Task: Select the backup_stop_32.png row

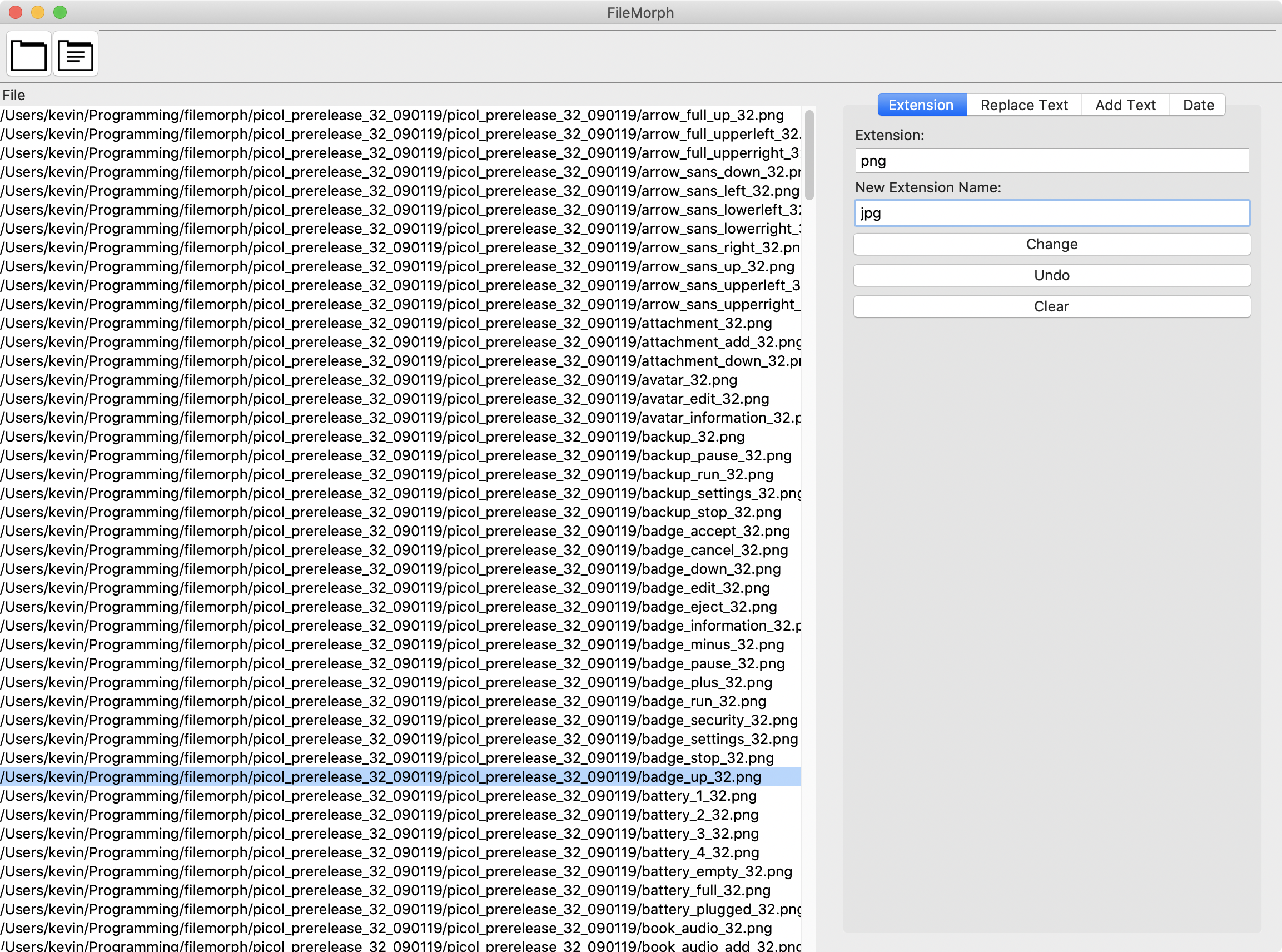Action: coord(400,512)
